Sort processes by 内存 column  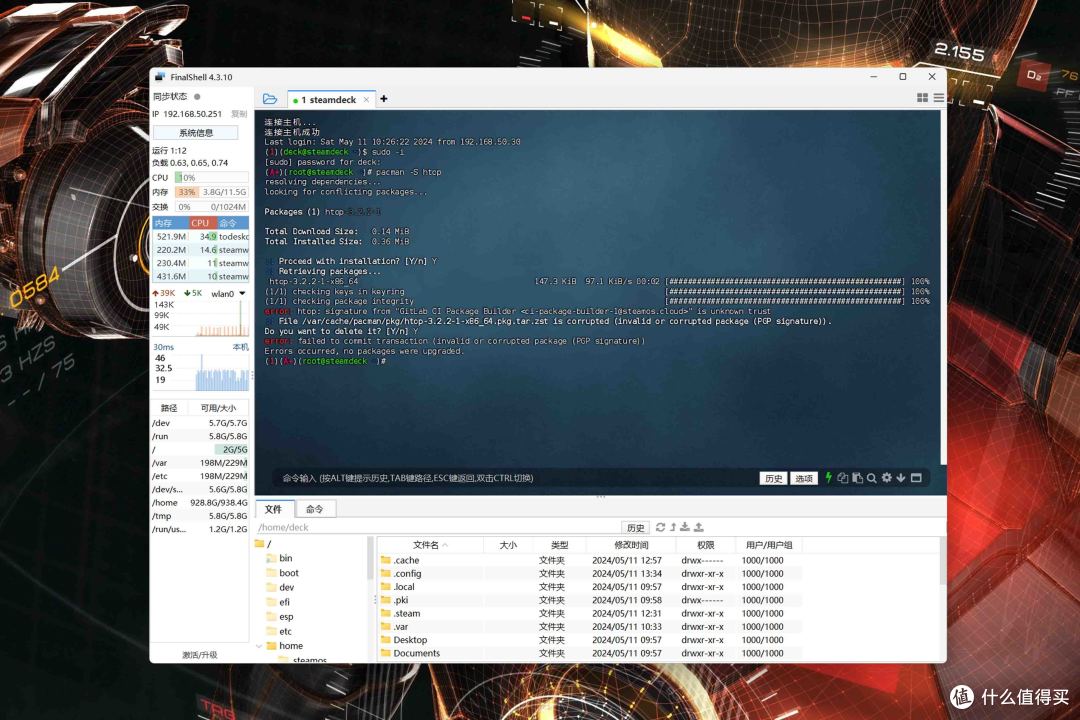[x=170, y=223]
